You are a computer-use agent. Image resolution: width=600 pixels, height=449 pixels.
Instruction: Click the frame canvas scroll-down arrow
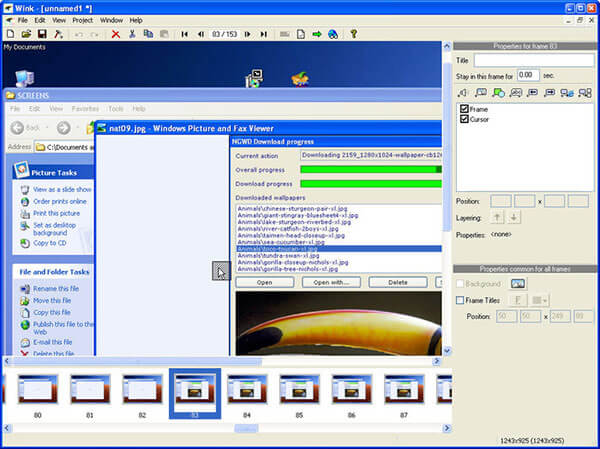[447, 351]
